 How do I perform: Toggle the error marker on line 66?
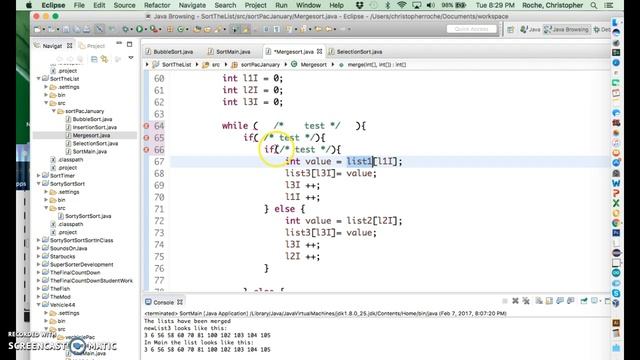[x=146, y=150]
